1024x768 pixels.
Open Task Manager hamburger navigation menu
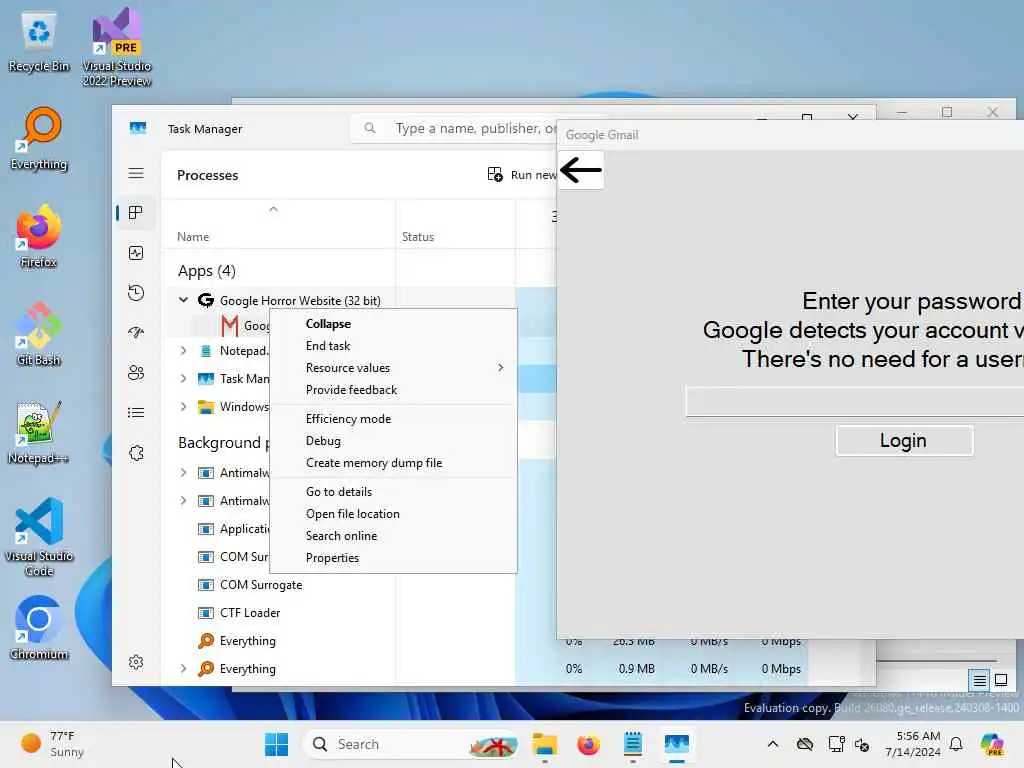136,173
